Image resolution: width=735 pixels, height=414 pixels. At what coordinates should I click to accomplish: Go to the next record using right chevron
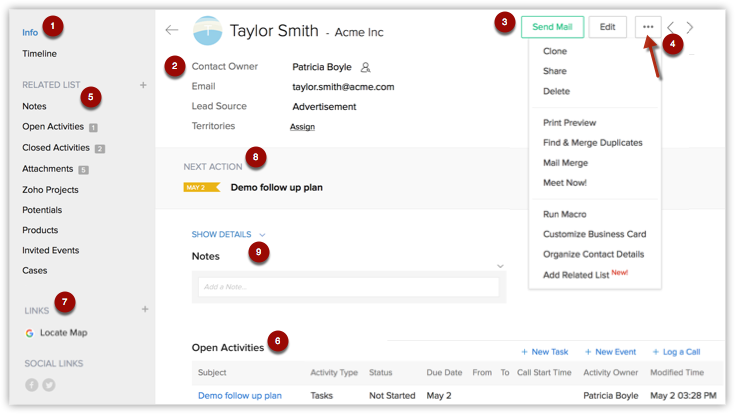pos(690,27)
